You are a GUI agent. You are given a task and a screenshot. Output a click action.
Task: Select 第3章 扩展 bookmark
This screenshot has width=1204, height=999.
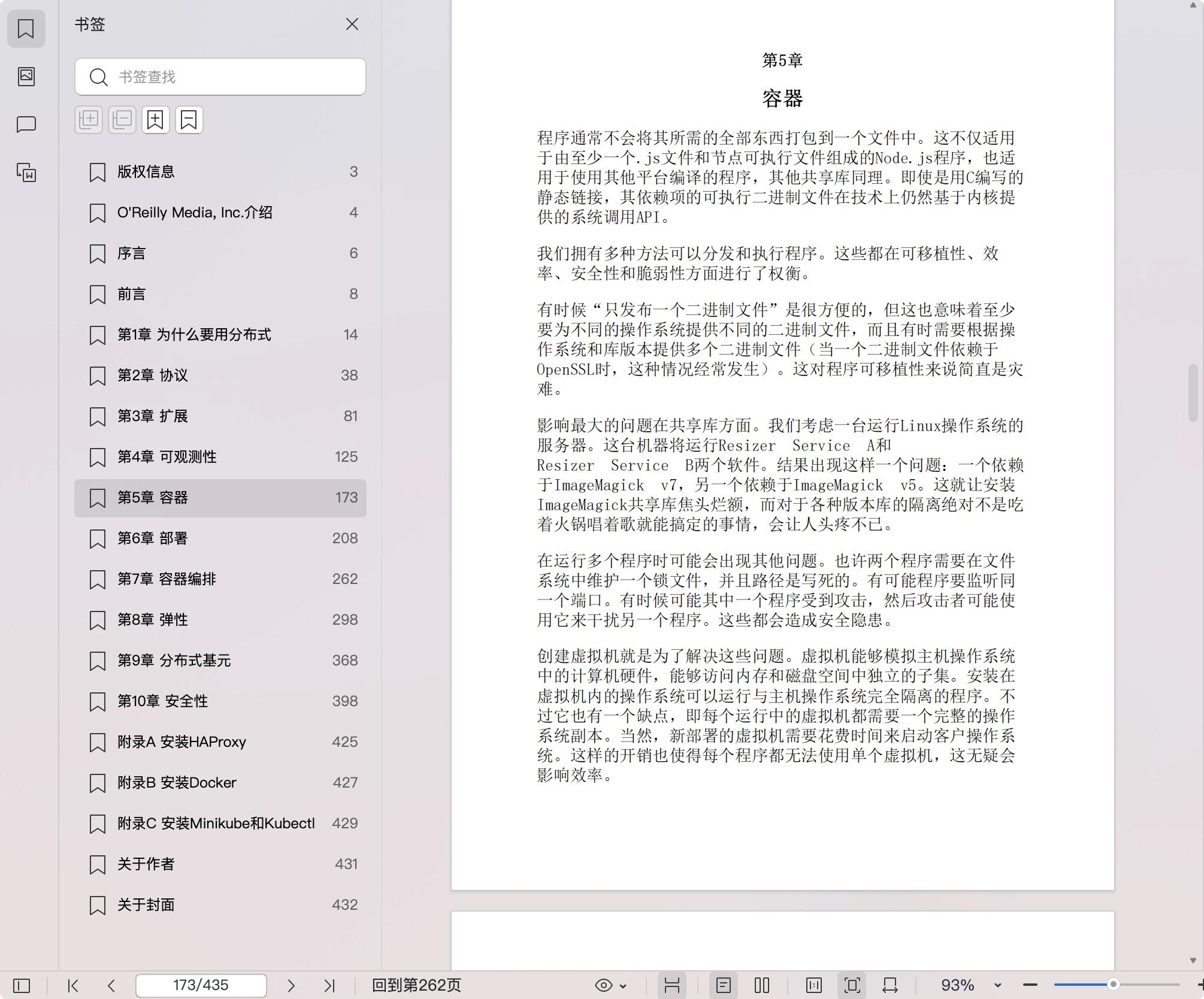pos(220,416)
